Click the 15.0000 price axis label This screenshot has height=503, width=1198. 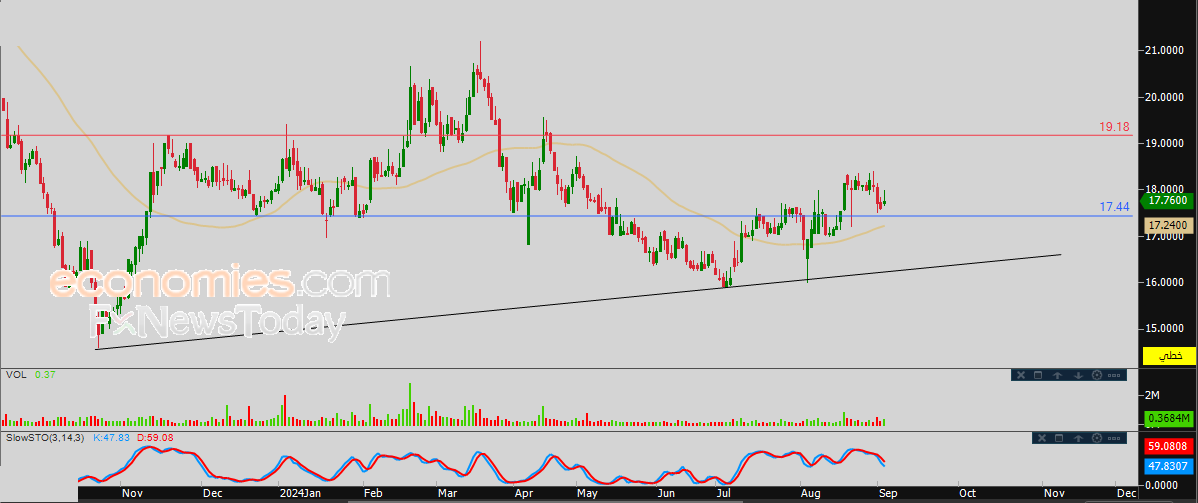point(1164,328)
